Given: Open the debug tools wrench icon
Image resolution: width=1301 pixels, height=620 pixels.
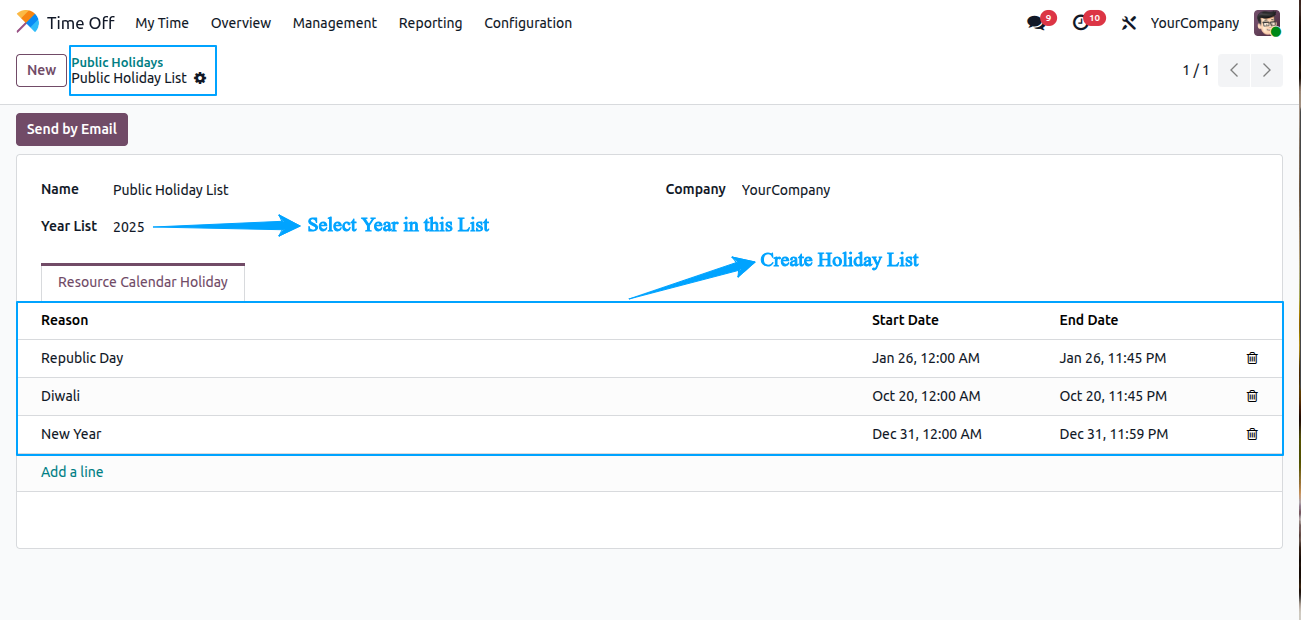Looking at the screenshot, I should (1129, 23).
